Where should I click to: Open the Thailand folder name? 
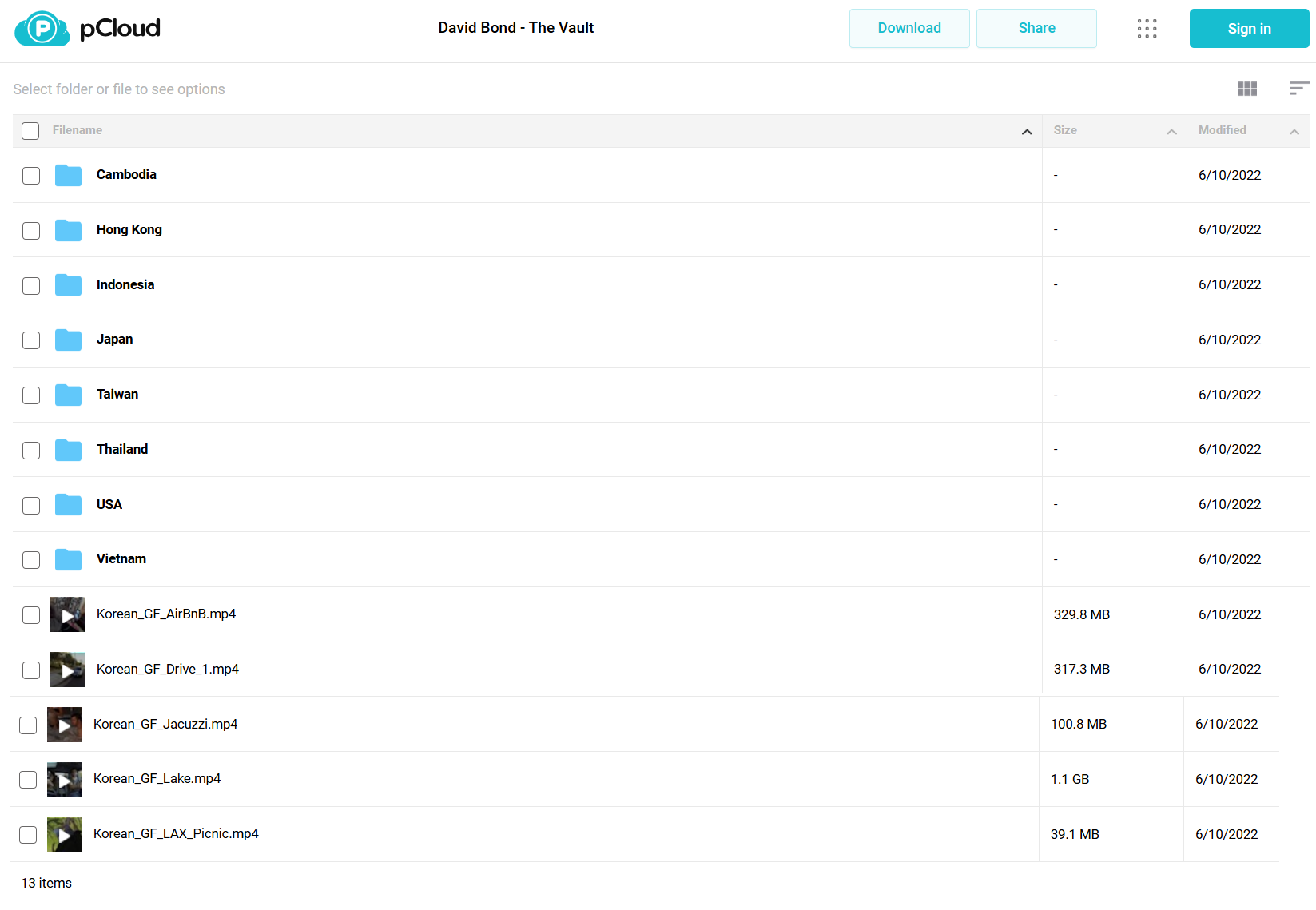[122, 449]
